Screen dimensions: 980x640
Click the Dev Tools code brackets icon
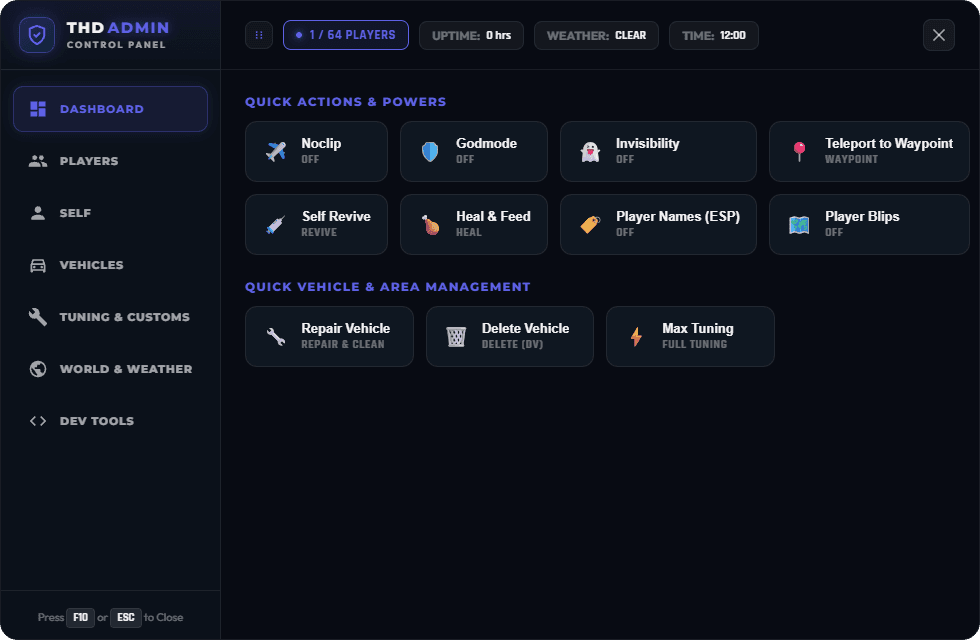pyautogui.click(x=38, y=421)
